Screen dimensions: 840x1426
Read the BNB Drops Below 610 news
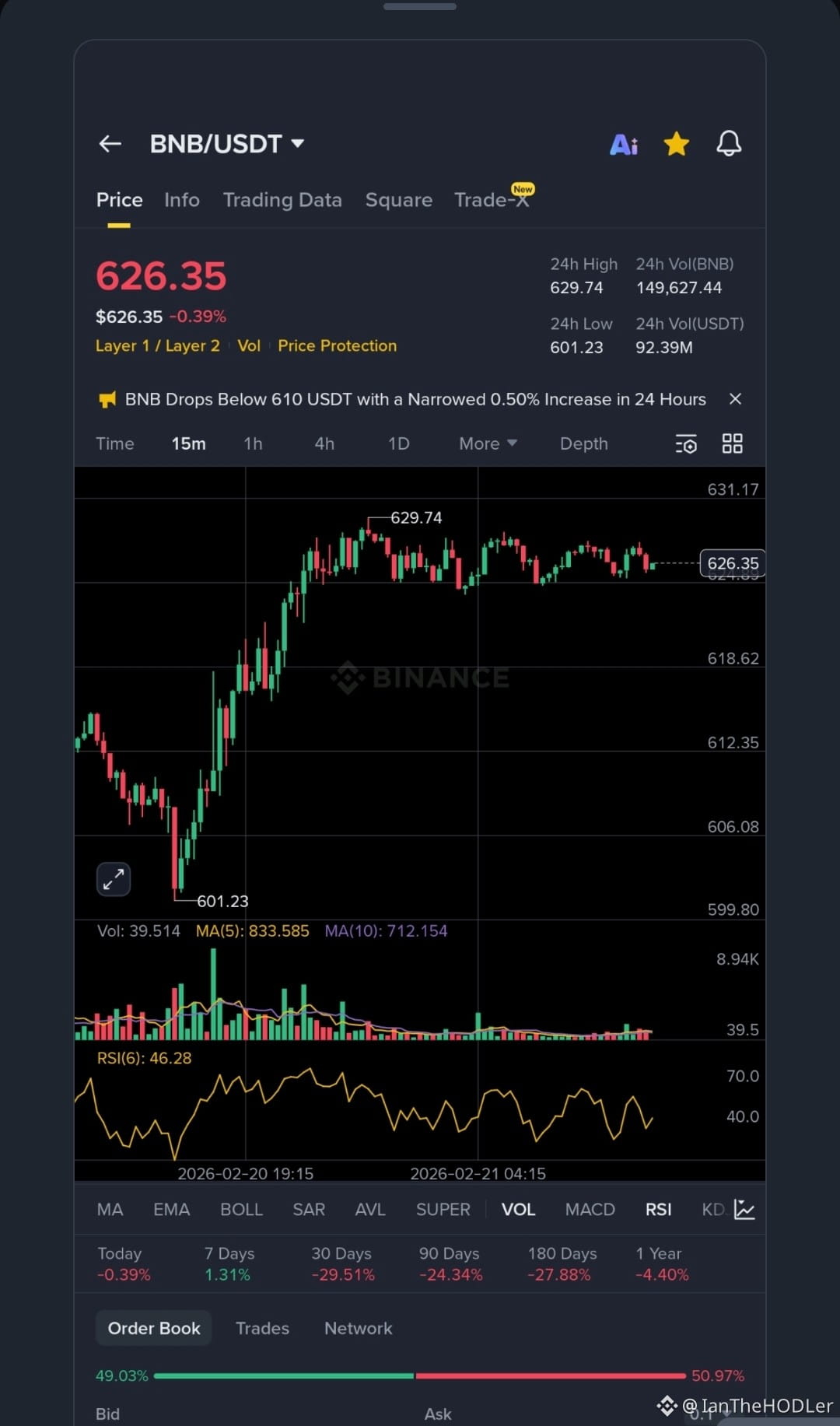click(x=415, y=399)
